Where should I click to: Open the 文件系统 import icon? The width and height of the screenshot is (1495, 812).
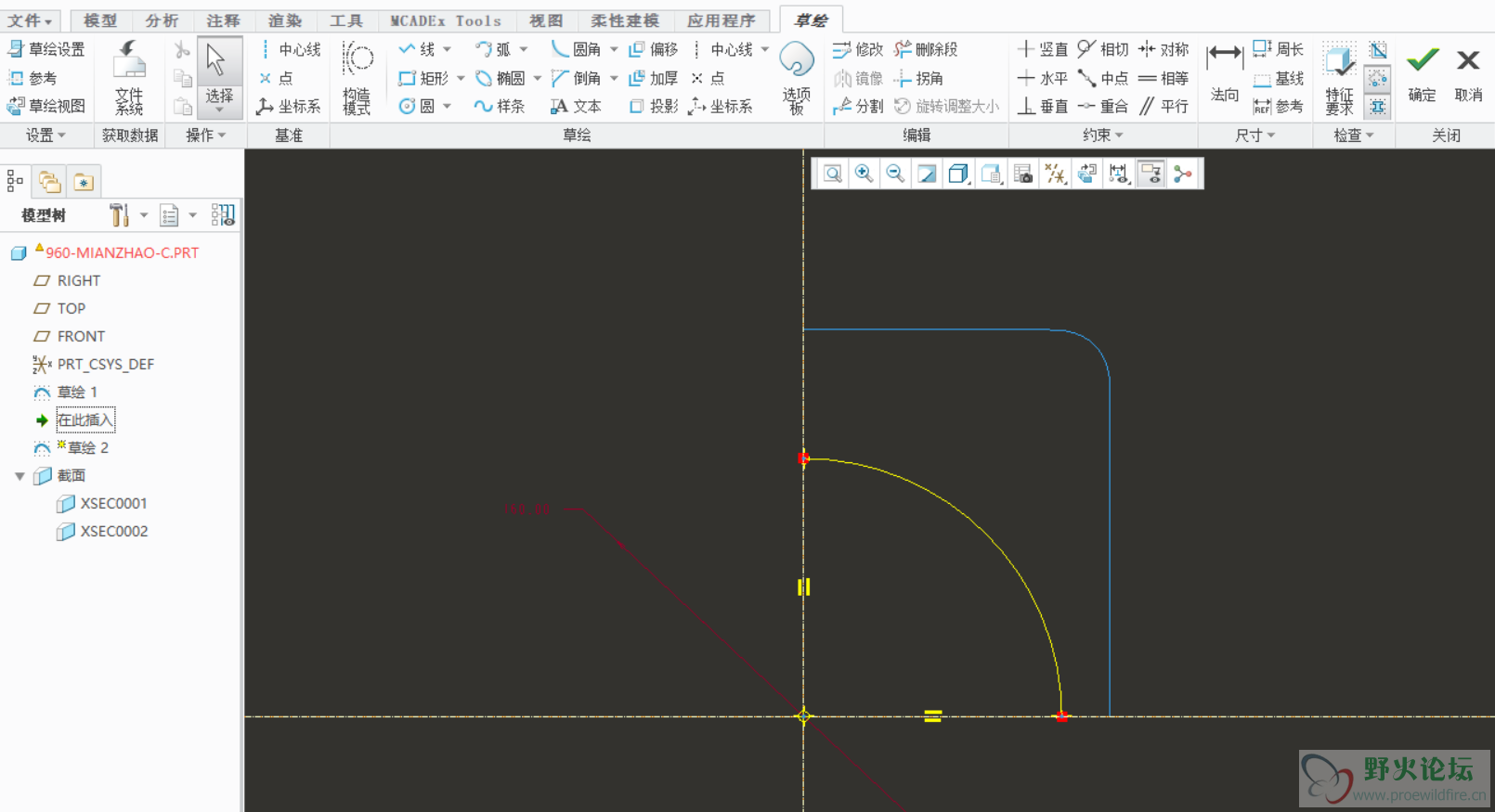point(129,79)
